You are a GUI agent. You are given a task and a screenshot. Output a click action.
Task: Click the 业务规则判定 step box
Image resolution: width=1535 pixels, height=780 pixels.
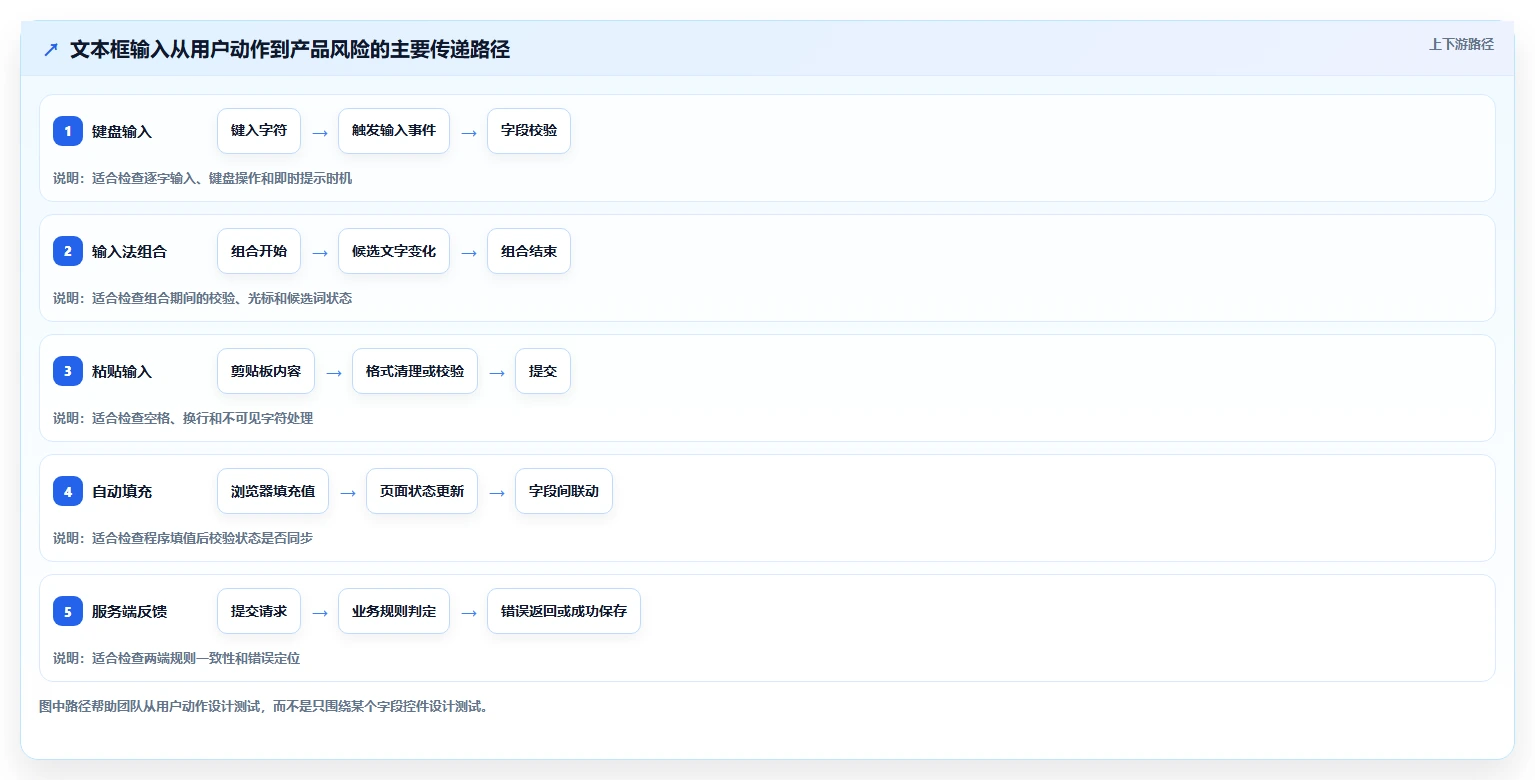(x=394, y=611)
